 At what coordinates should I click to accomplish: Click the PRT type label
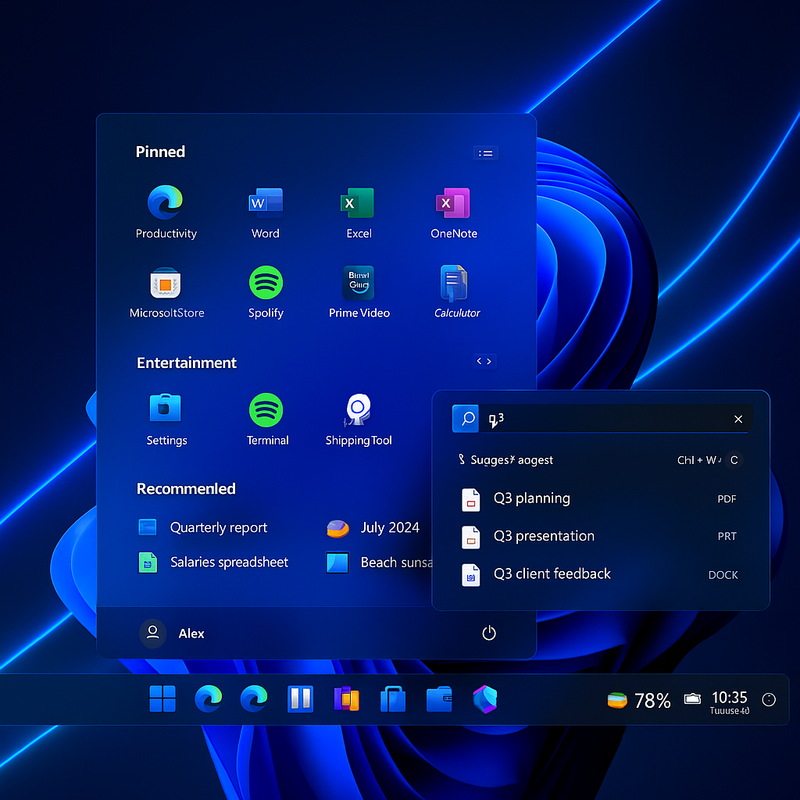point(727,536)
